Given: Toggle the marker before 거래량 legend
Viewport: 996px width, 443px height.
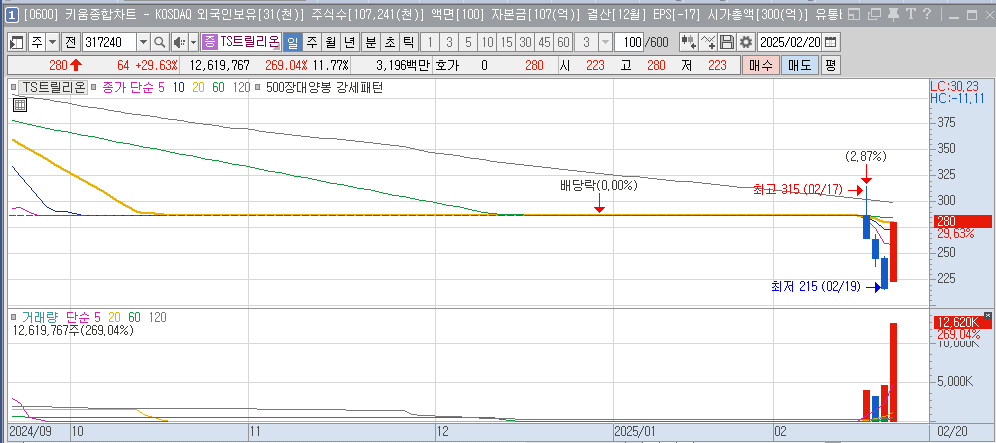Looking at the screenshot, I should (14, 316).
